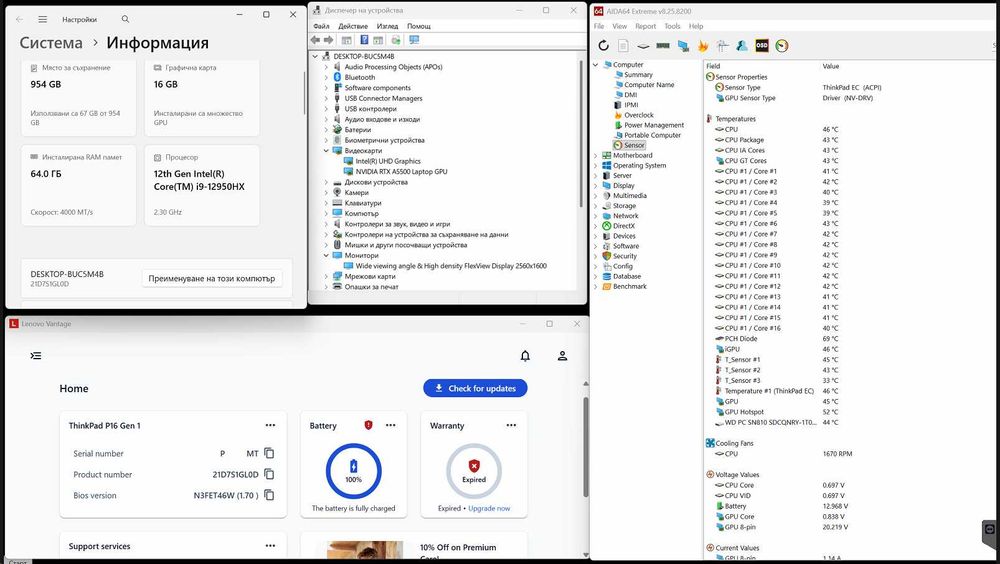The height and width of the screenshot is (564, 1000).
Task: Expand the Bluetooth device category
Action: pos(327,77)
